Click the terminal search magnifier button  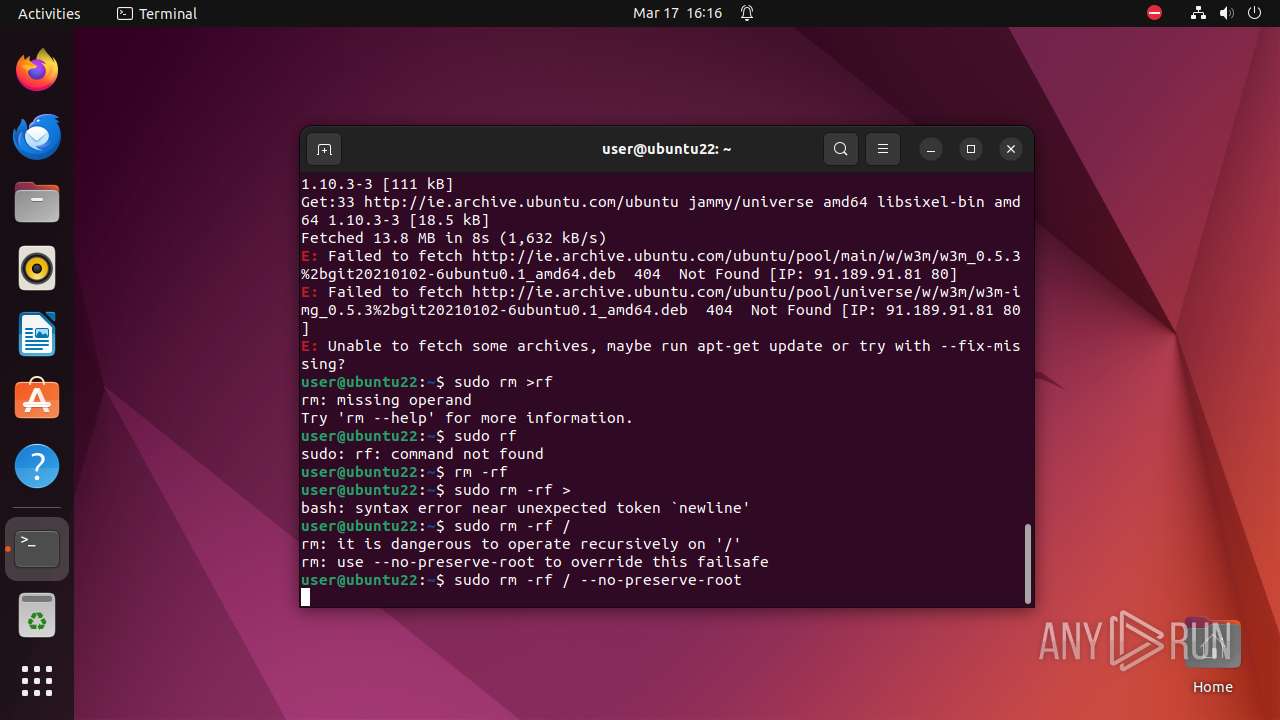(x=840, y=149)
